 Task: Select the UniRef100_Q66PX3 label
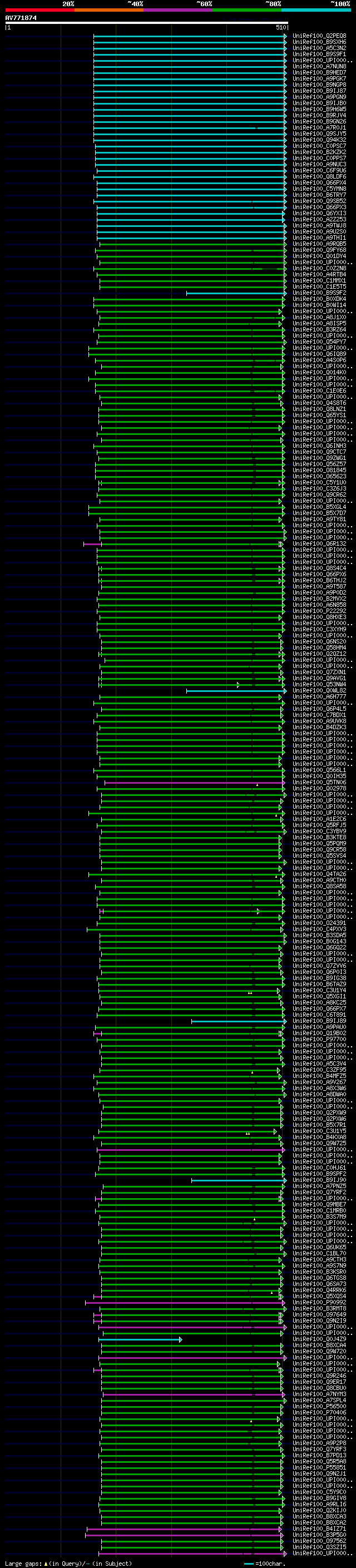coord(319,207)
